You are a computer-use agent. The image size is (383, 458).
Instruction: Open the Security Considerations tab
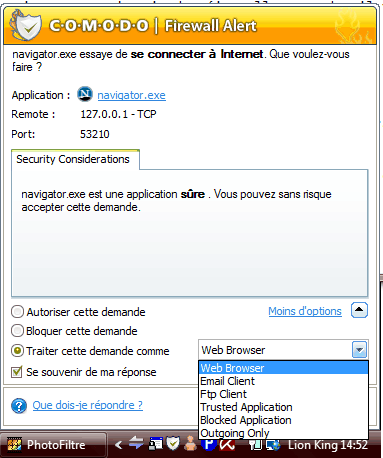coord(73,159)
